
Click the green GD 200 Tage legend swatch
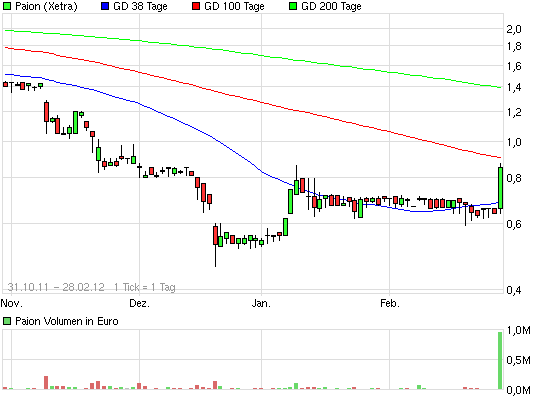pos(293,6)
